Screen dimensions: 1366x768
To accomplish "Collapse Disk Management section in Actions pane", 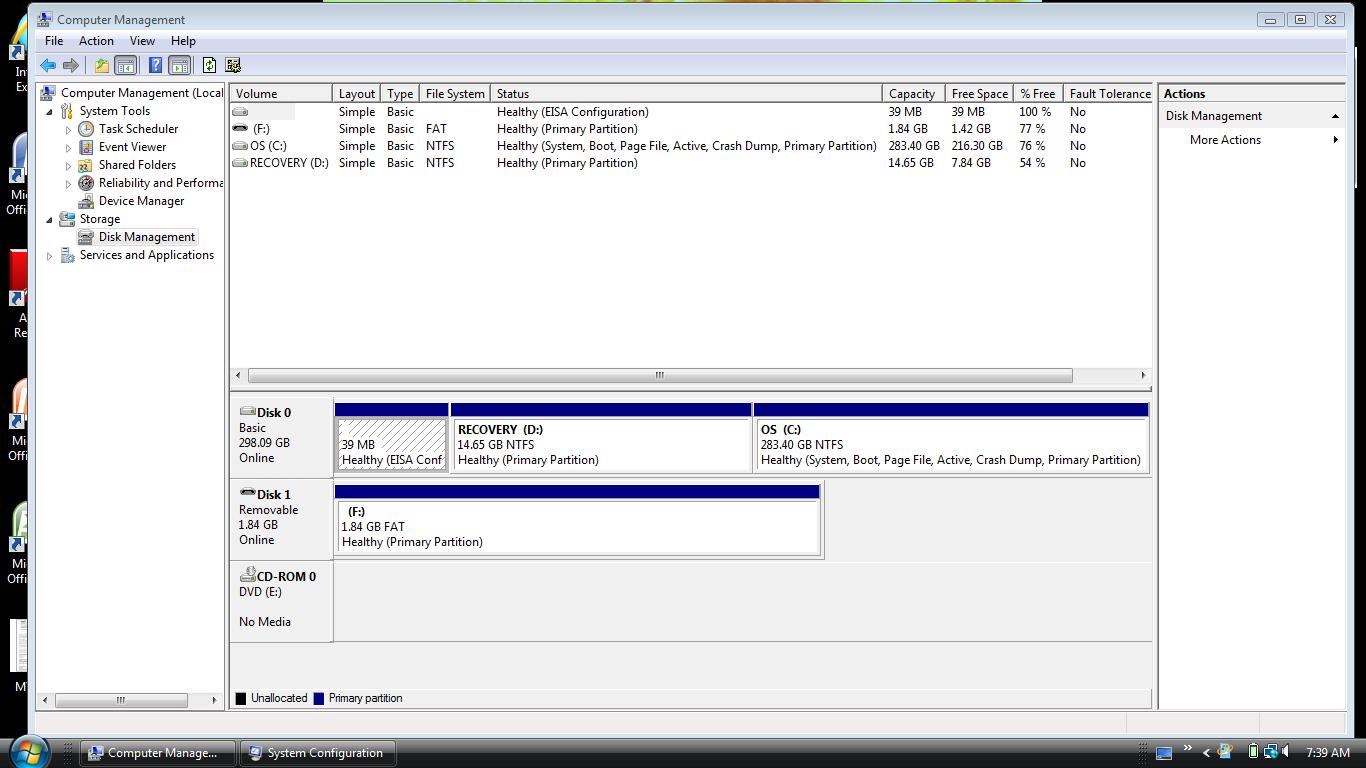I will click(x=1335, y=116).
